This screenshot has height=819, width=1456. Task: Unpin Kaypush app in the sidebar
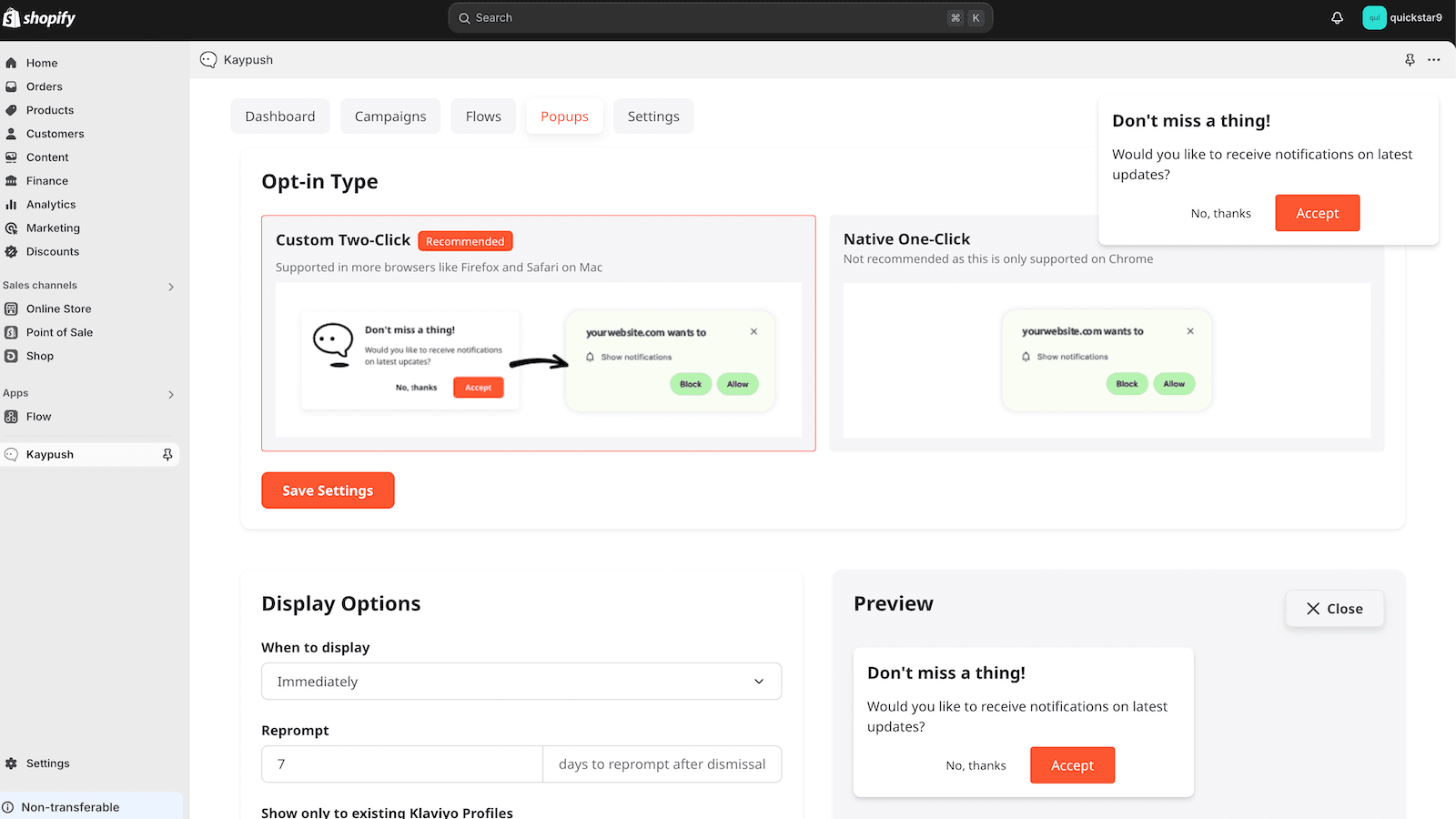[x=167, y=454]
